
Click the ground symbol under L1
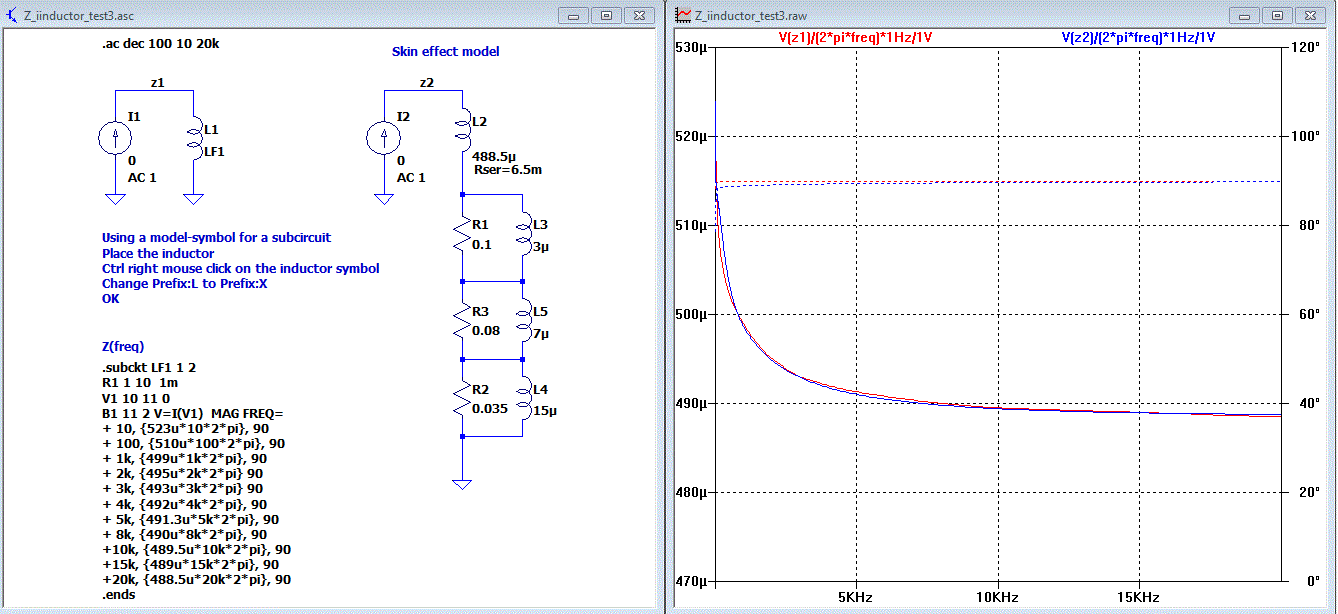(195, 199)
